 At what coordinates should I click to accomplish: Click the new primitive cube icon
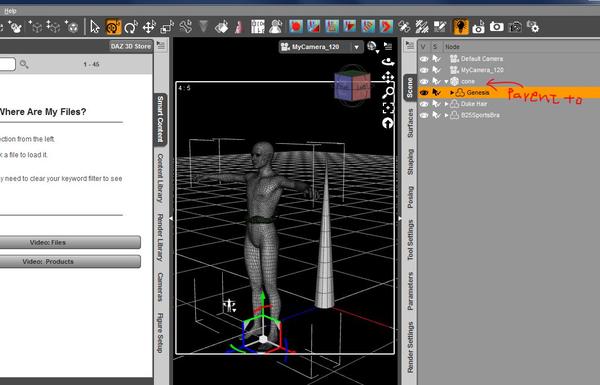click(36, 26)
